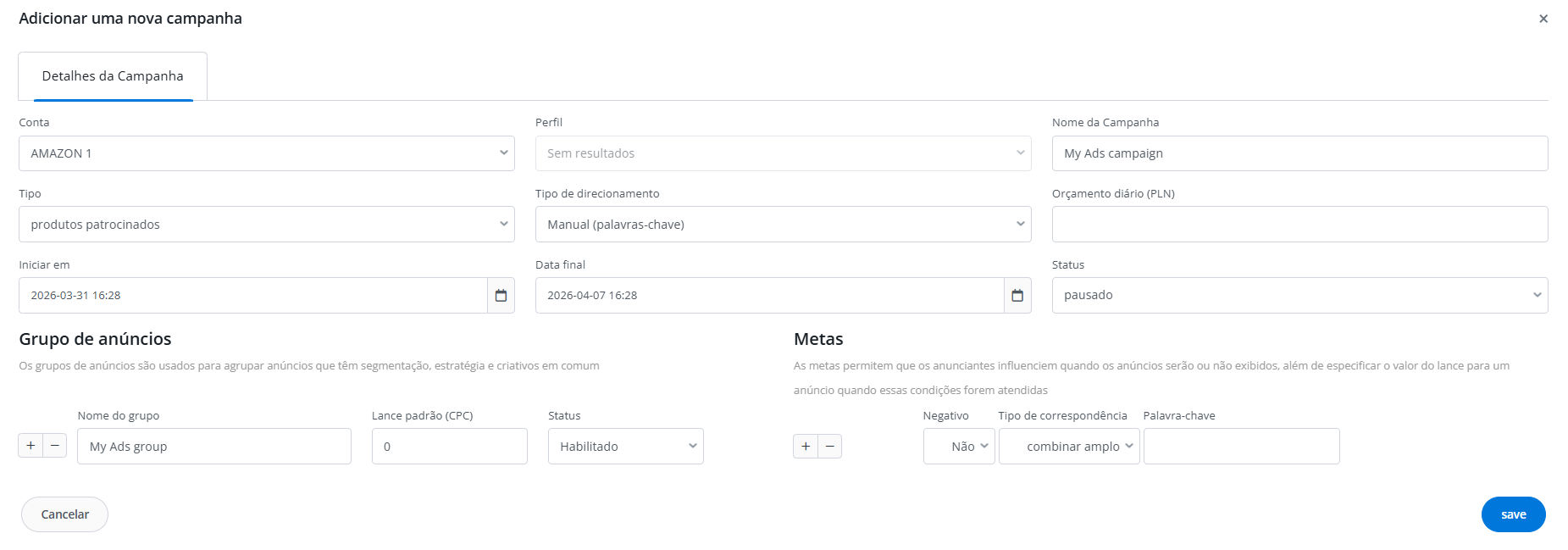Click the Palavra-chave input field
The width and height of the screenshot is (1568, 550).
(x=1241, y=447)
